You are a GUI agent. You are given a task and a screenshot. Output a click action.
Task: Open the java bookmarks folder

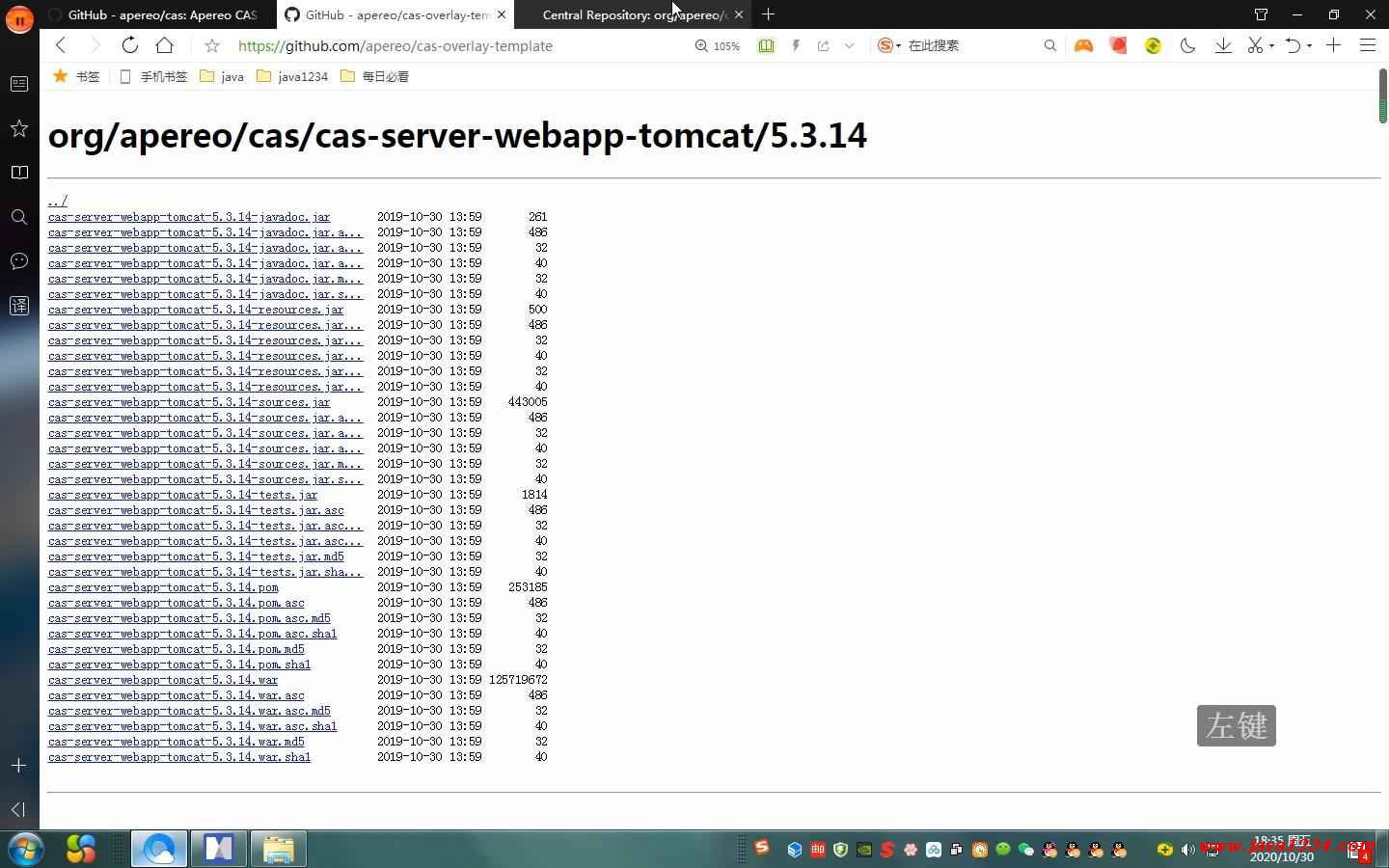[222, 76]
